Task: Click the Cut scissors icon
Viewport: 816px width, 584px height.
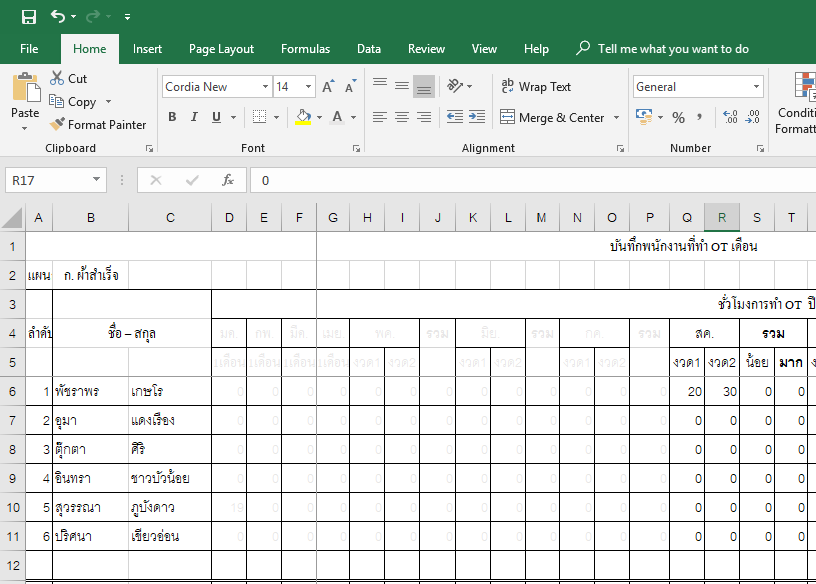Action: (x=57, y=78)
